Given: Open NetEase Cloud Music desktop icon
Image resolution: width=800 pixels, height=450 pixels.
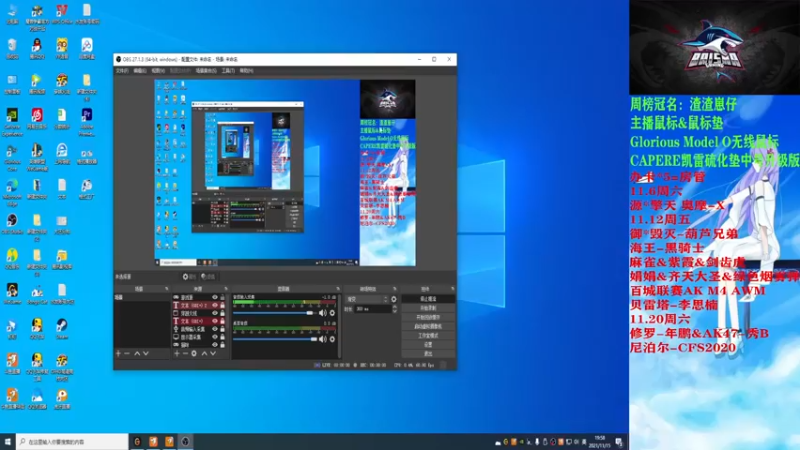Looking at the screenshot, I should (x=37, y=118).
